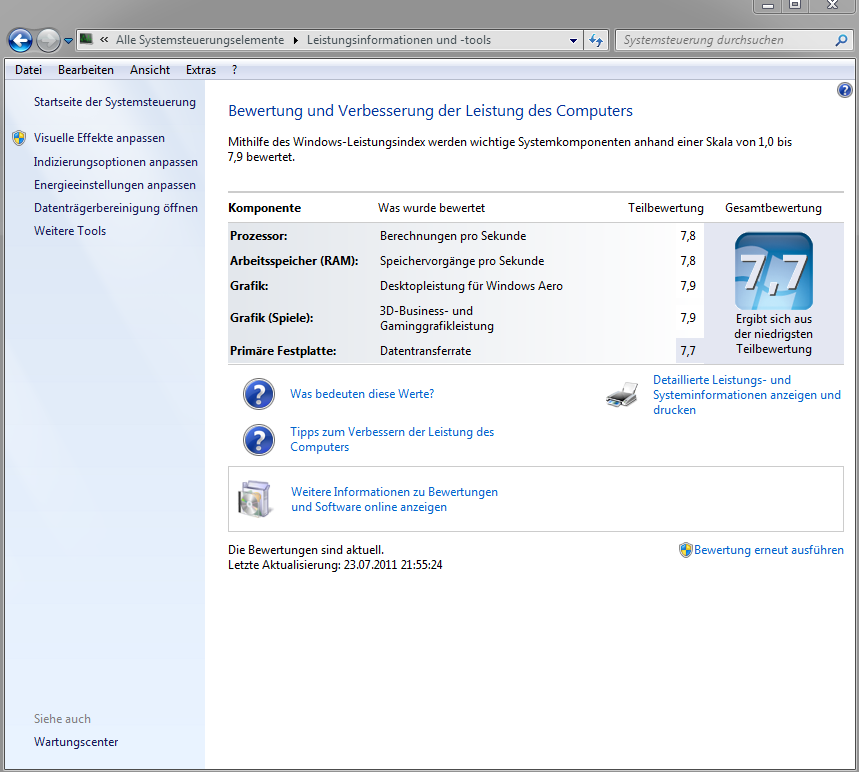
Task: Click the magnifier search icon
Action: click(841, 40)
